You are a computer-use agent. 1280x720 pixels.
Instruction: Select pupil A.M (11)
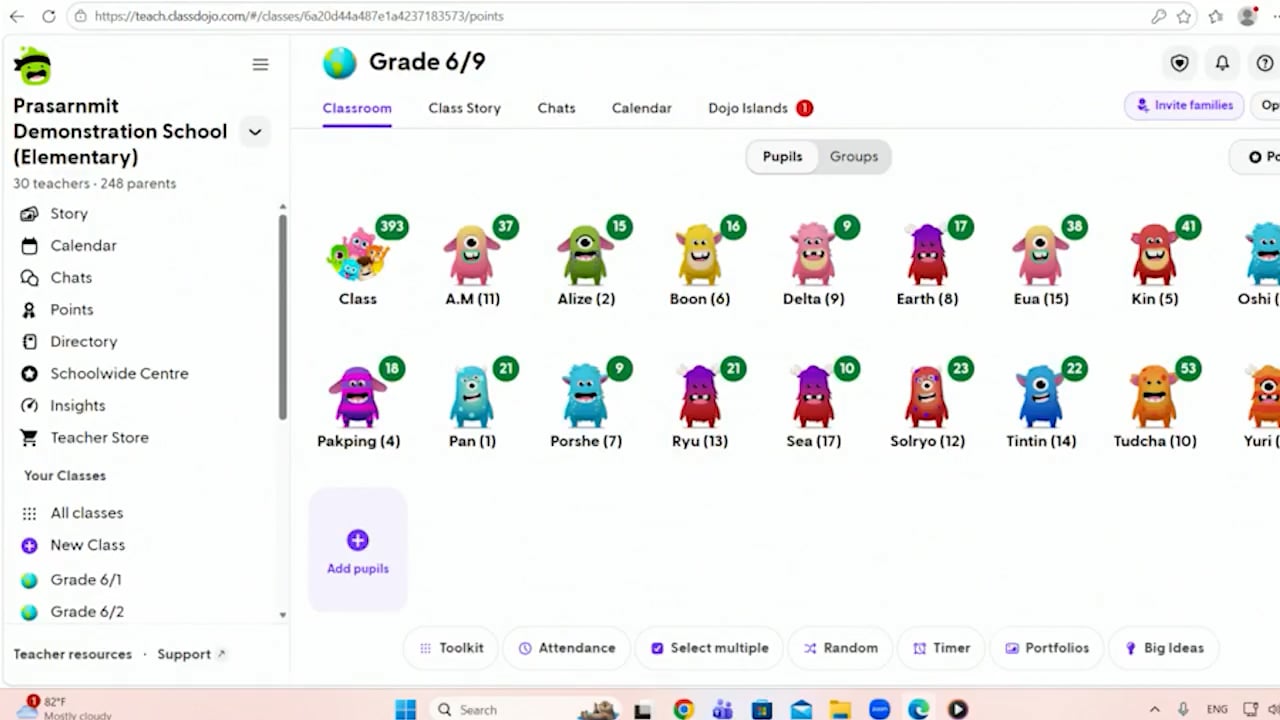(x=473, y=262)
